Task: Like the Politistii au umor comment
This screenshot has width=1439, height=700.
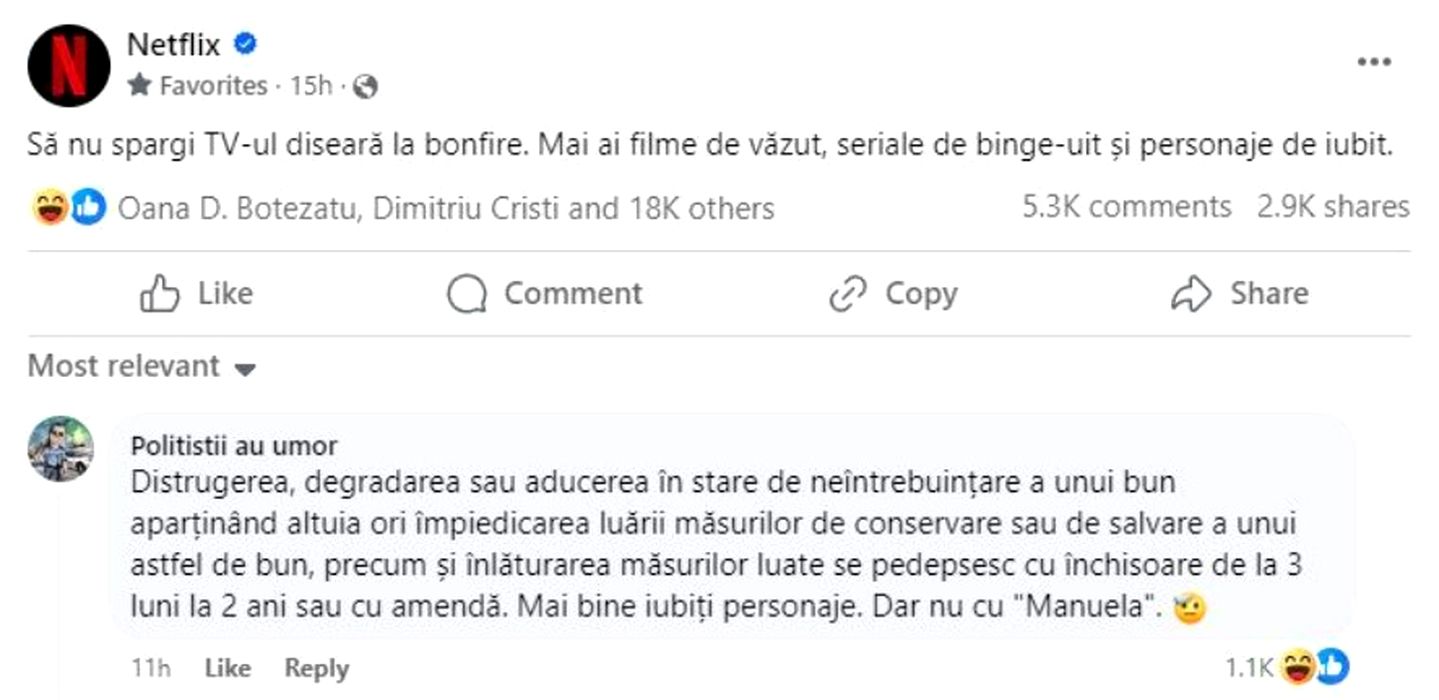Action: pos(227,668)
